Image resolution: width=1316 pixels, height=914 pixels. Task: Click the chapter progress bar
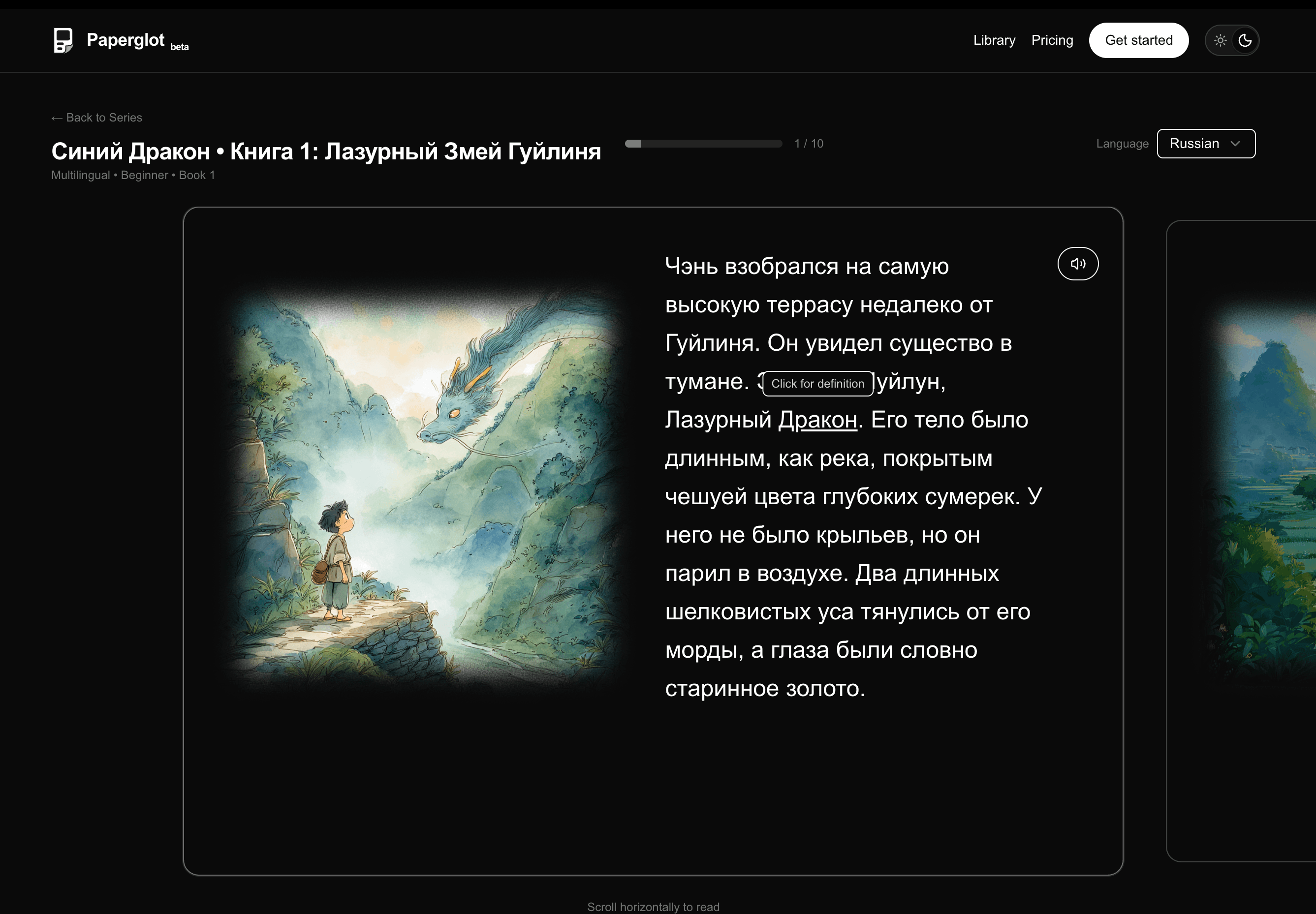tap(704, 143)
